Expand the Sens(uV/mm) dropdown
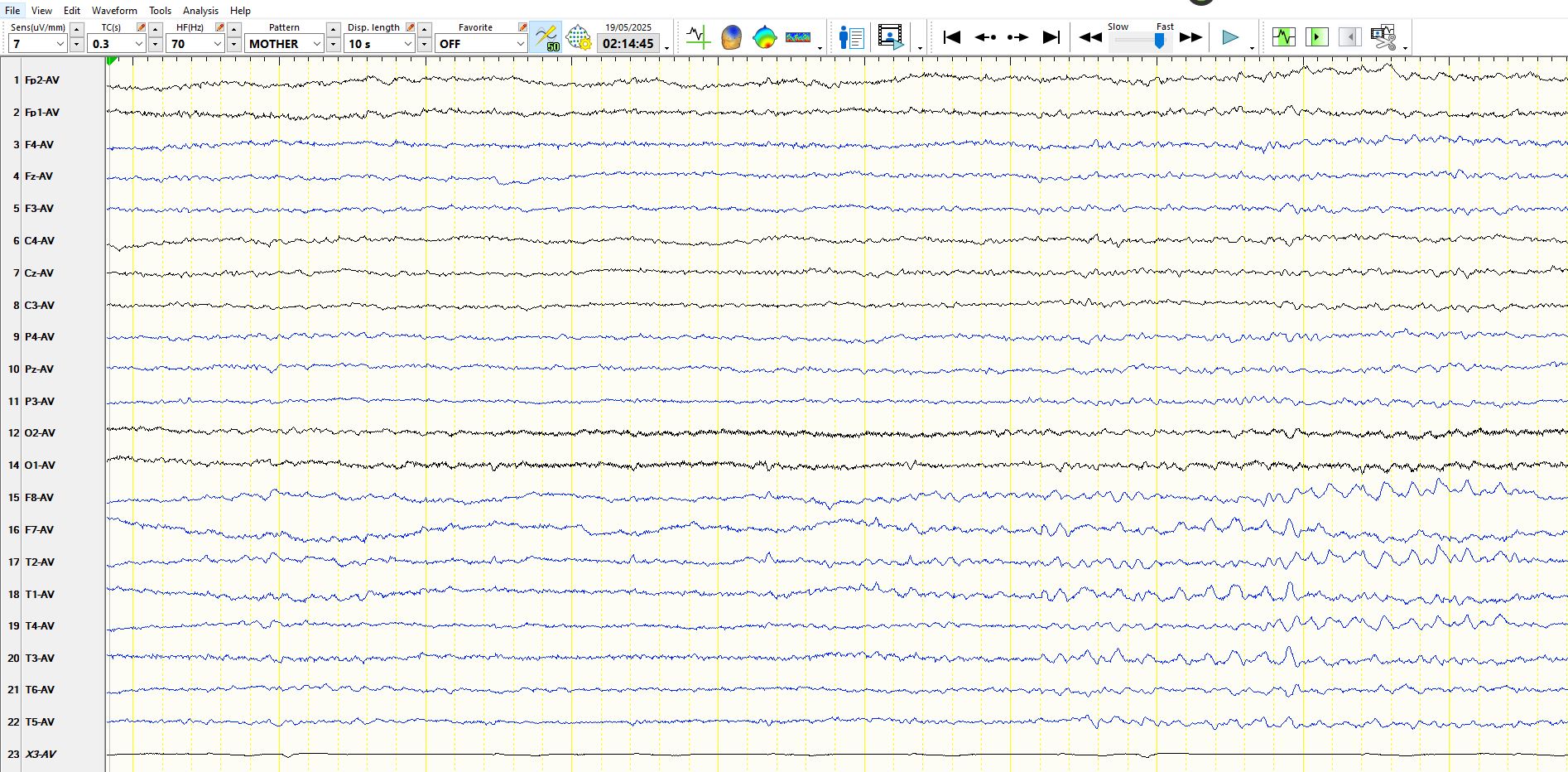 pyautogui.click(x=60, y=44)
